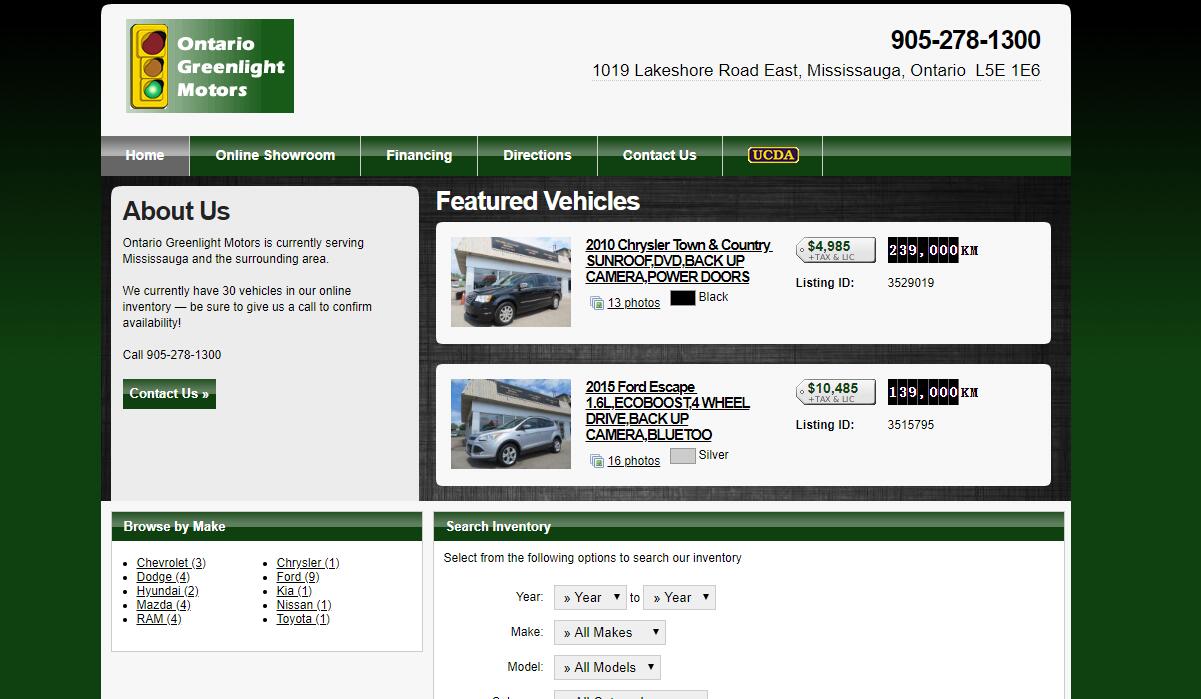Browse Ford (9) vehicles
Viewport: 1201px width, 699px height.
point(298,577)
